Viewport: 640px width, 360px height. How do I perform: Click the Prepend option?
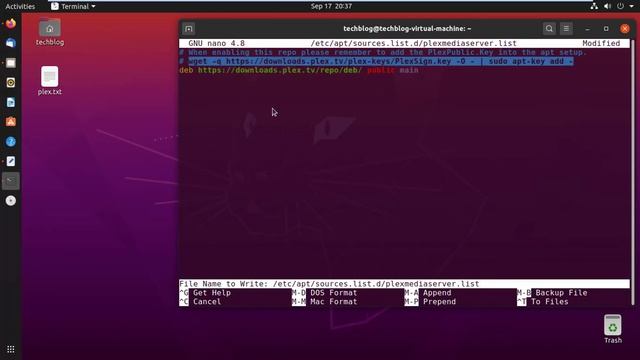(x=430, y=302)
